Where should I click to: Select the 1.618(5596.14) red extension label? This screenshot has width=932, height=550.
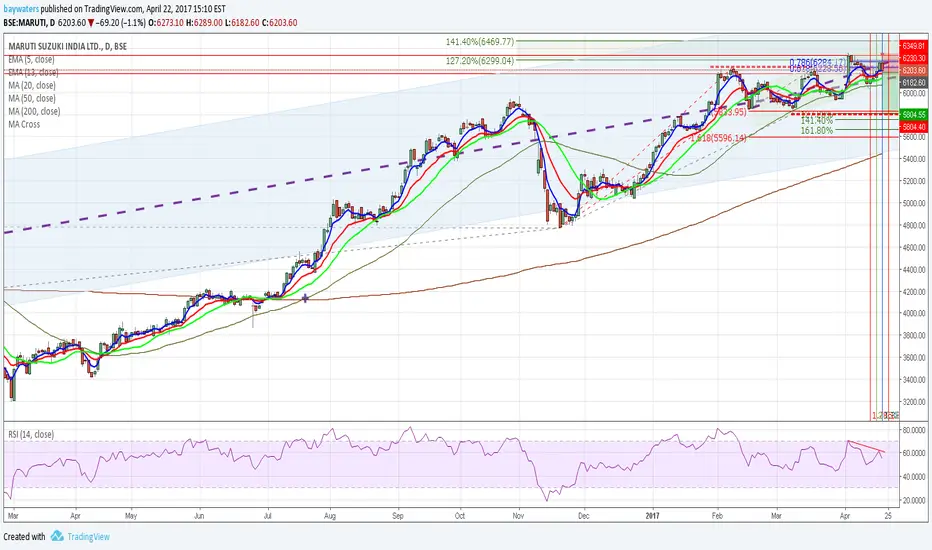[718, 138]
